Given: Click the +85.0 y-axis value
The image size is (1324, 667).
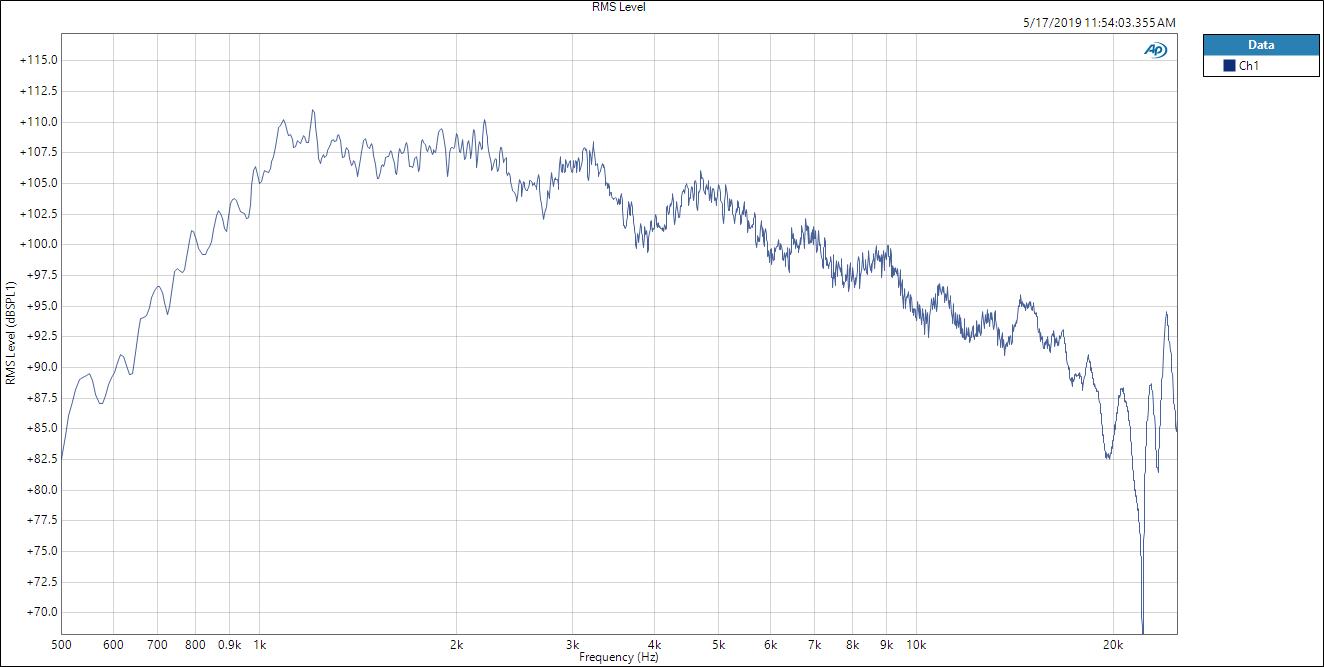Looking at the screenshot, I should pyautogui.click(x=42, y=428).
